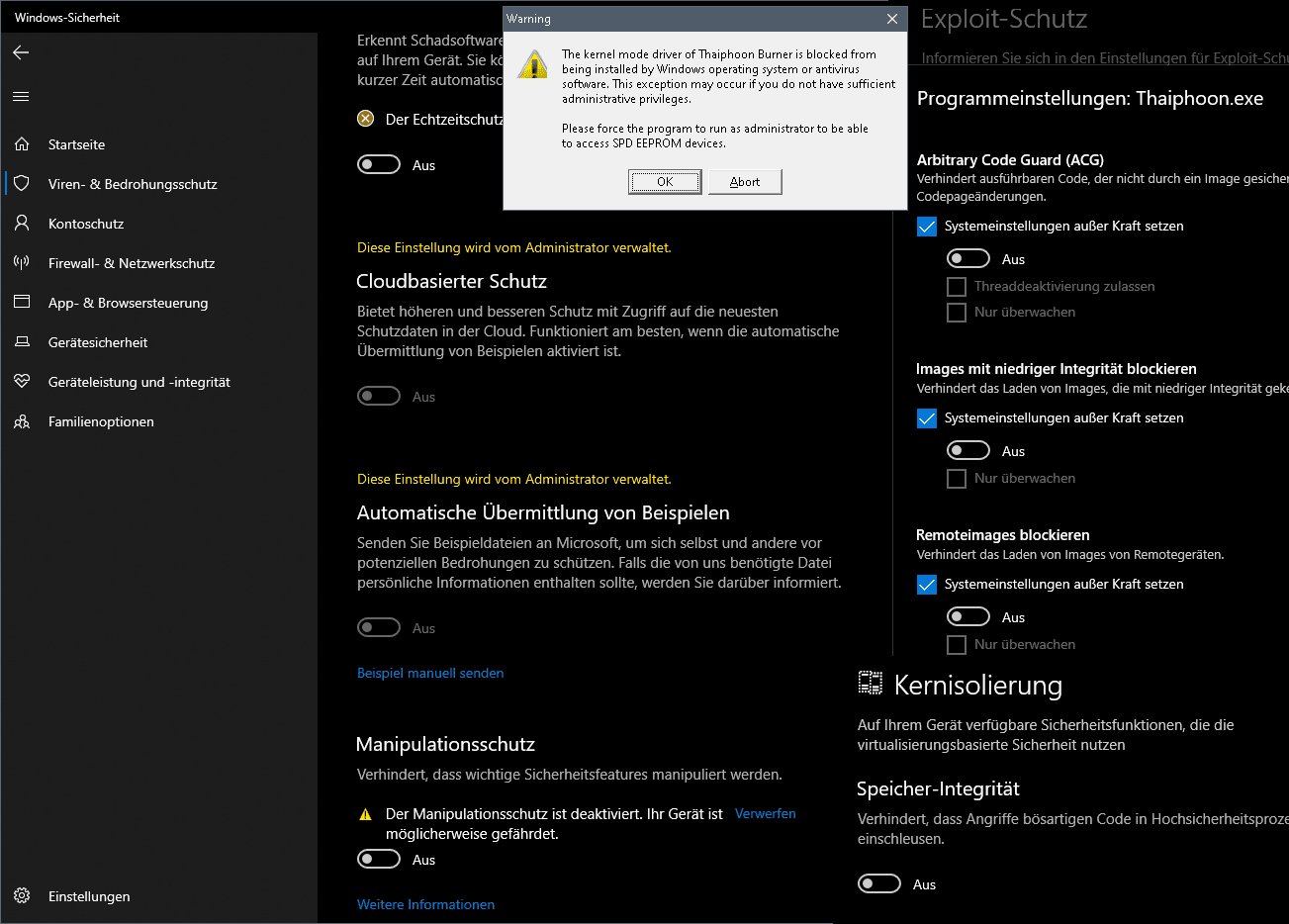The height and width of the screenshot is (924, 1289).
Task: Open the hamburger navigation menu
Action: click(21, 97)
